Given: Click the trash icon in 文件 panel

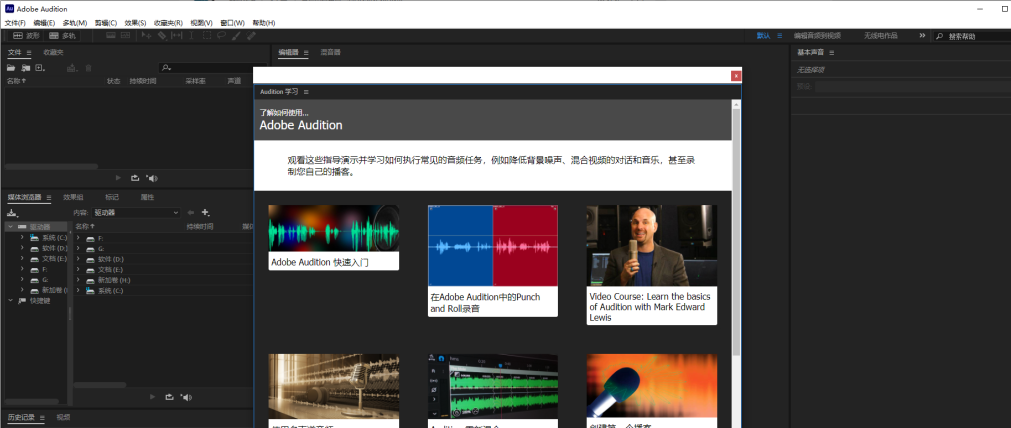Looking at the screenshot, I should coord(88,67).
